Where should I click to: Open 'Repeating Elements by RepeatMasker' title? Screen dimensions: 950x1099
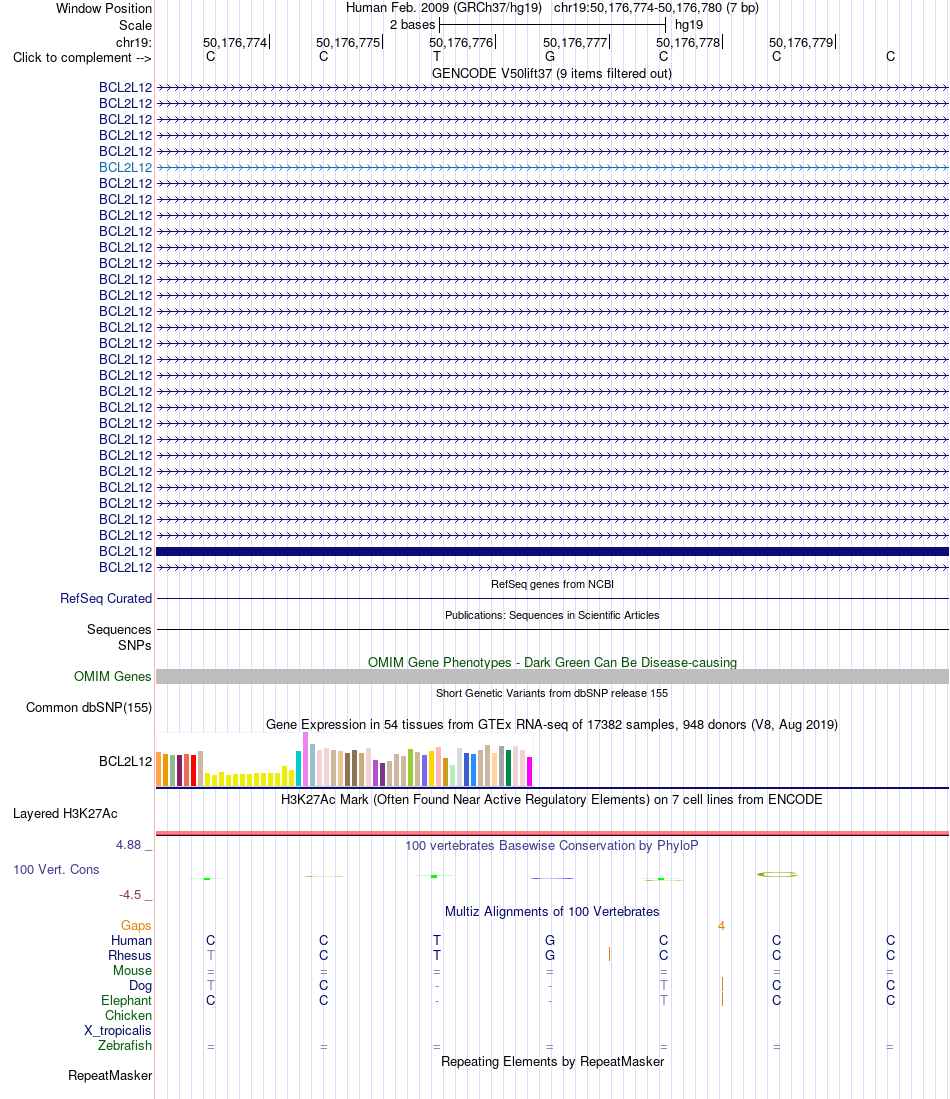coord(552,1062)
